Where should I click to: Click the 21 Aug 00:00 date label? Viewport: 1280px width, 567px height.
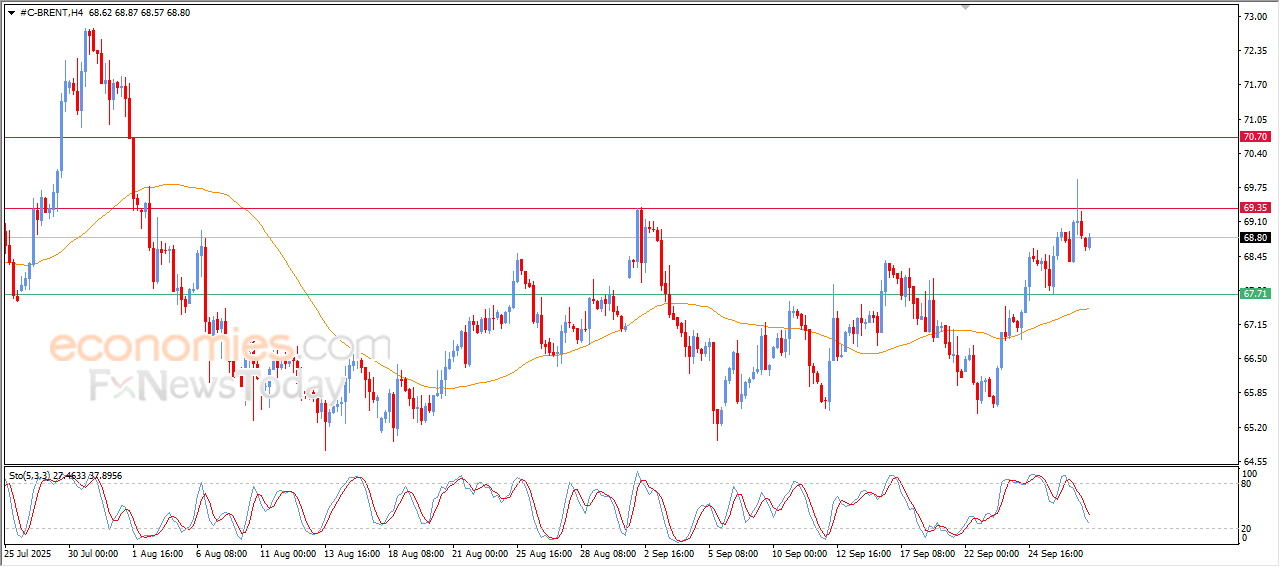click(479, 552)
